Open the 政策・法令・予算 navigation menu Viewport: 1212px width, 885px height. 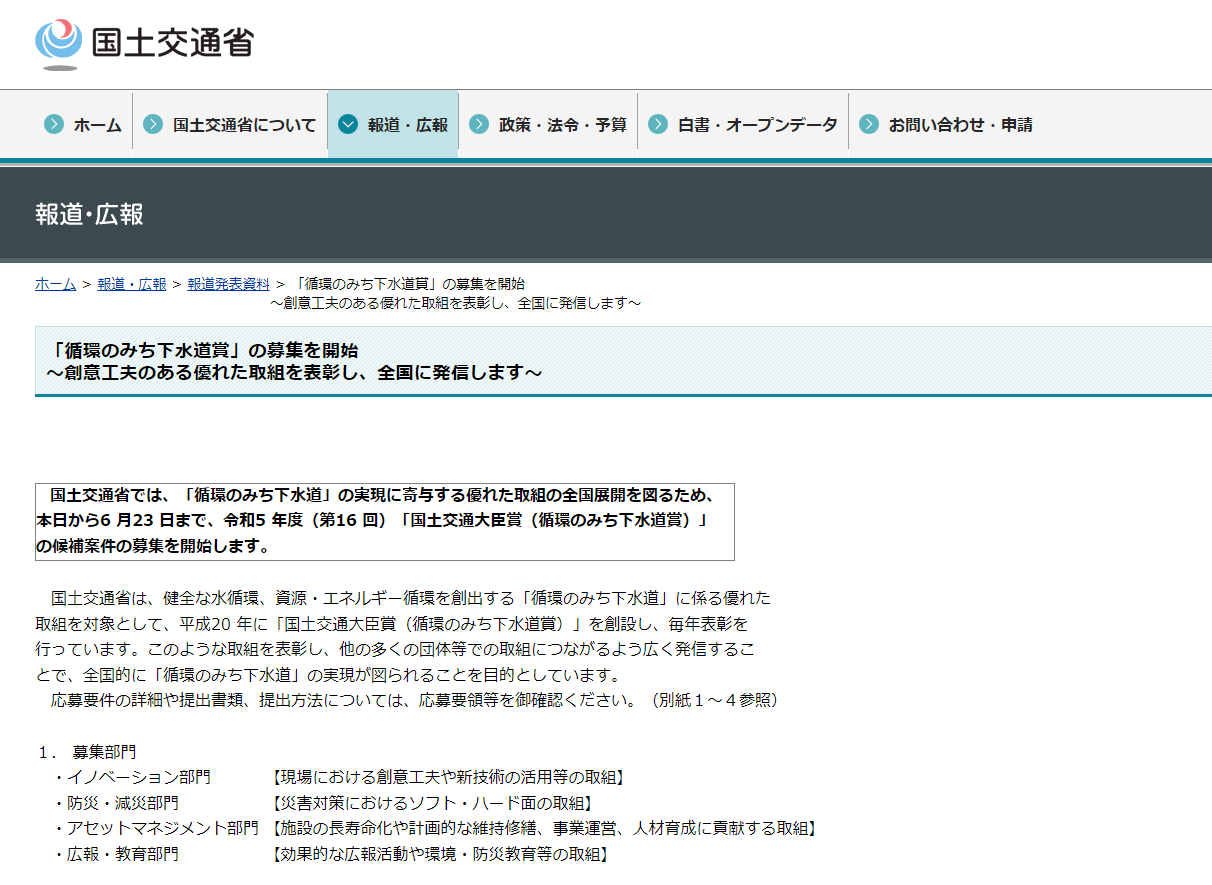[x=562, y=126]
